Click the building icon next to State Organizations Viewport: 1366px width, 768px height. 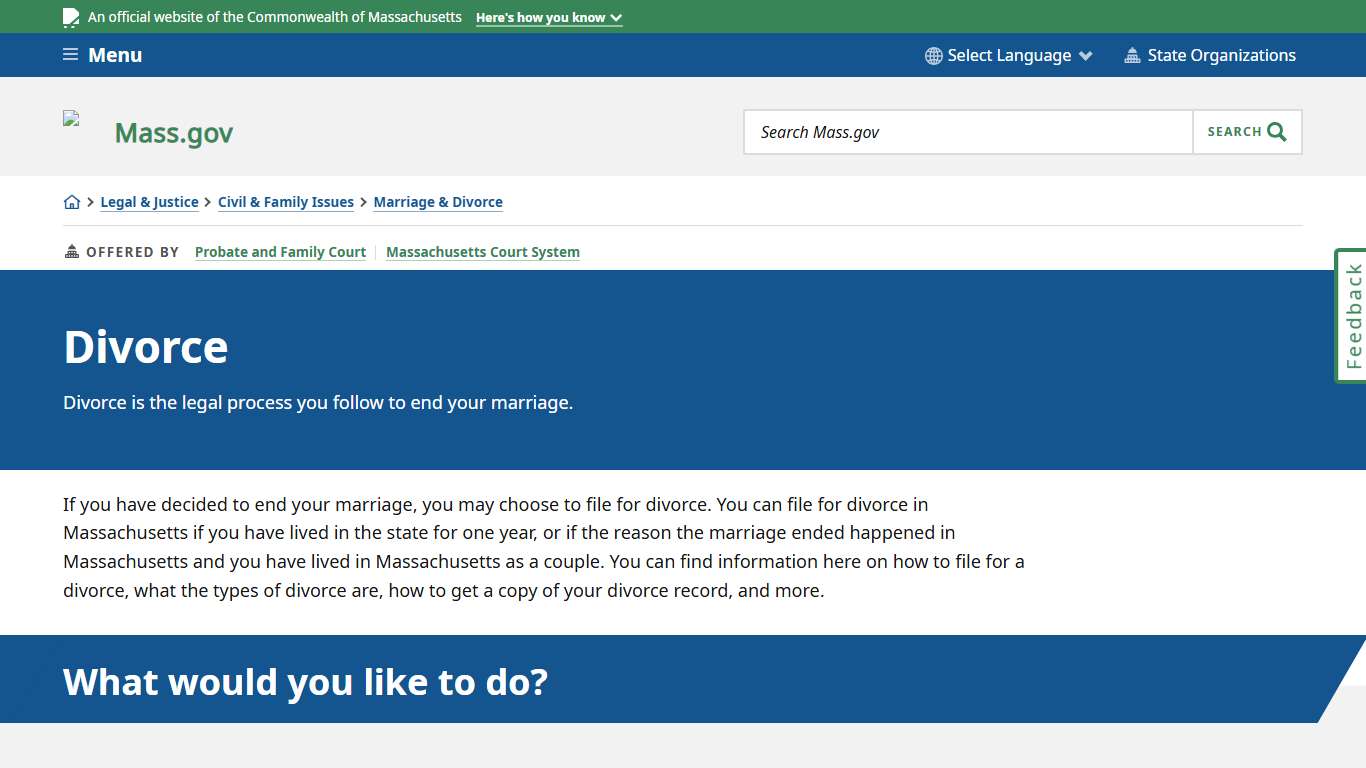tap(1132, 55)
